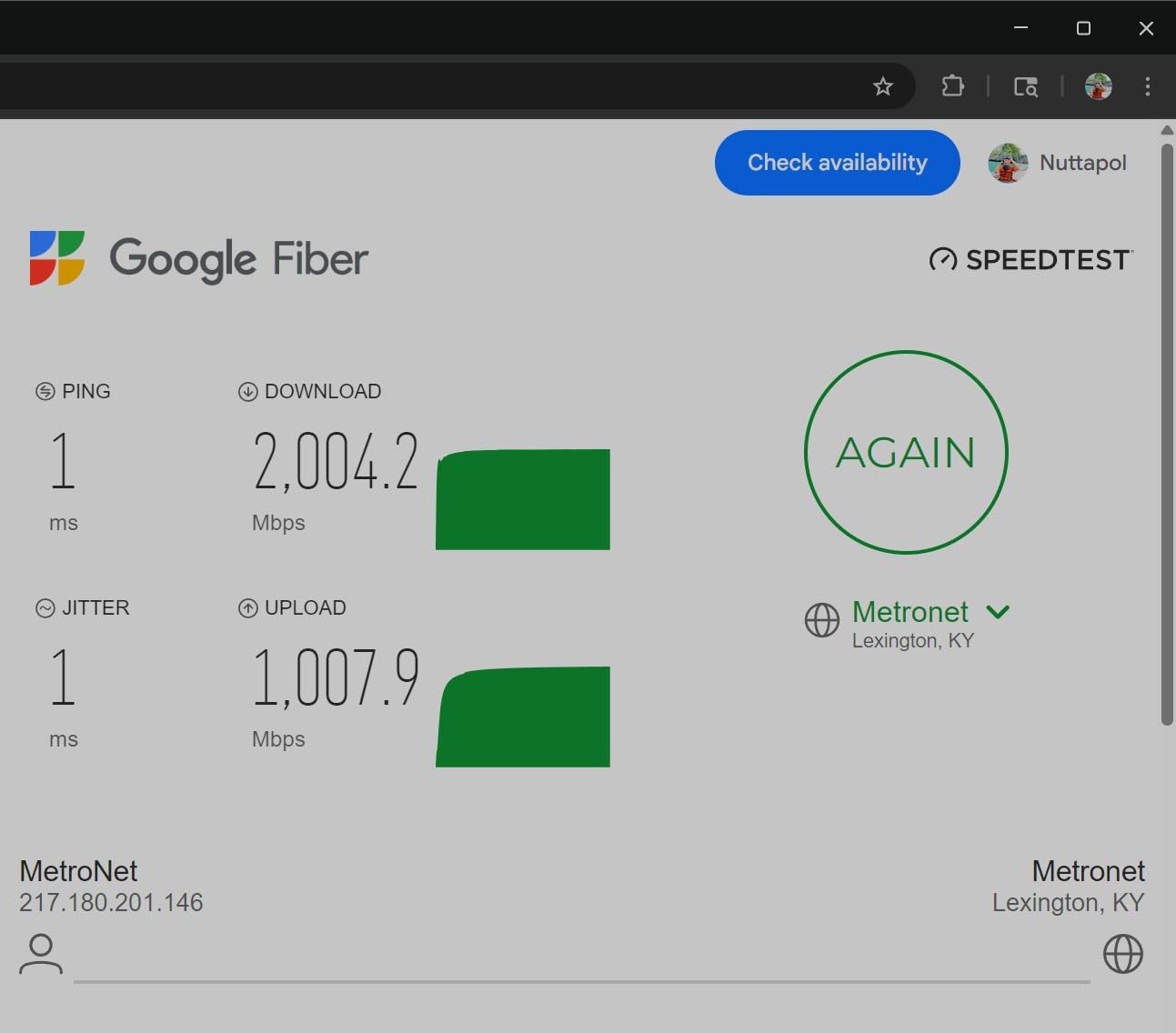Click the upload speed value 1,007.9
Viewport: 1176px width, 1033px height.
[x=336, y=678]
